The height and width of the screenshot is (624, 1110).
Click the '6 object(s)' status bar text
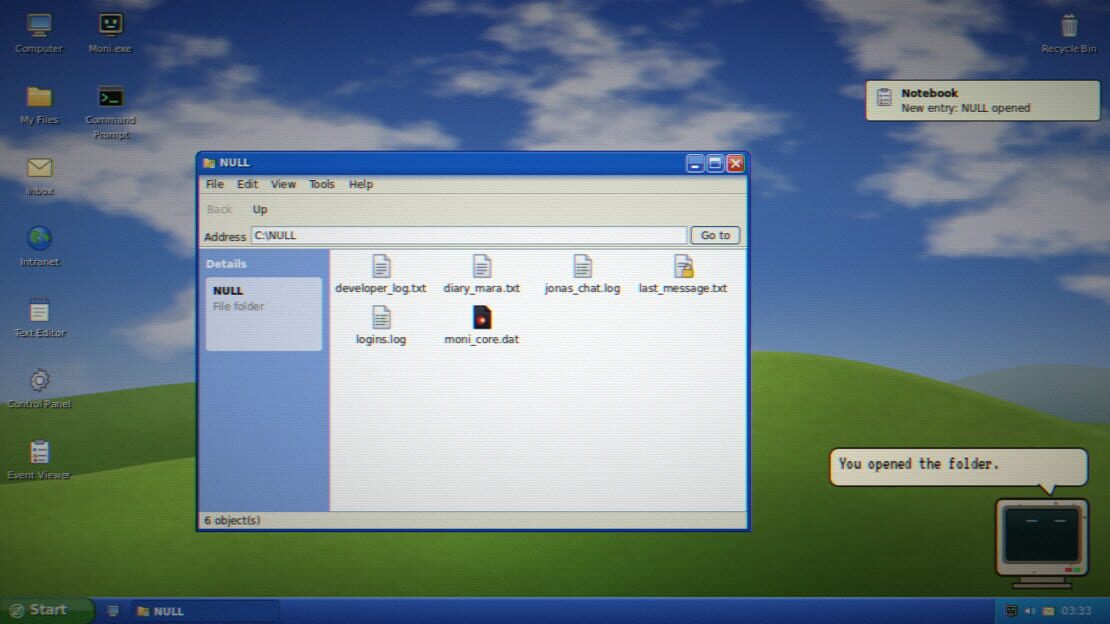[232, 521]
